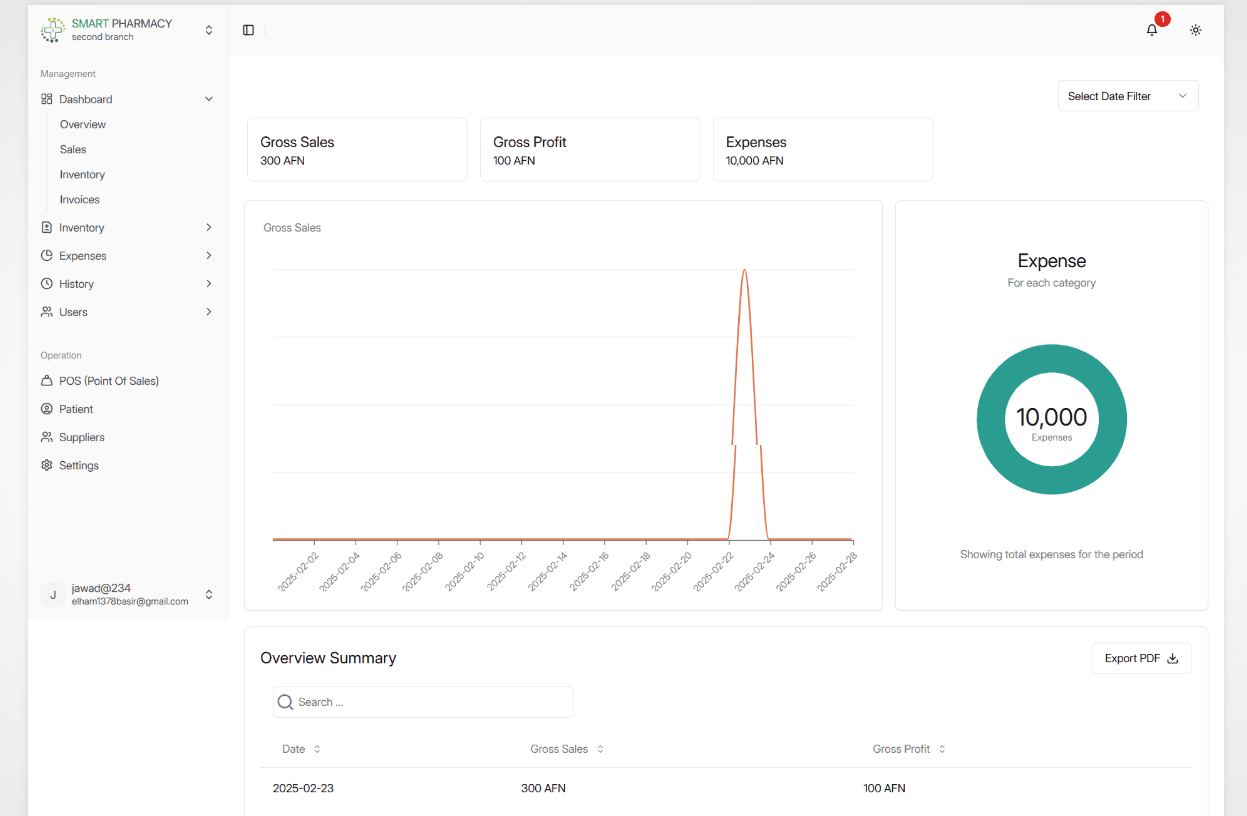Click the Smart Pharmacy logo icon
1247x816 pixels.
click(x=52, y=30)
